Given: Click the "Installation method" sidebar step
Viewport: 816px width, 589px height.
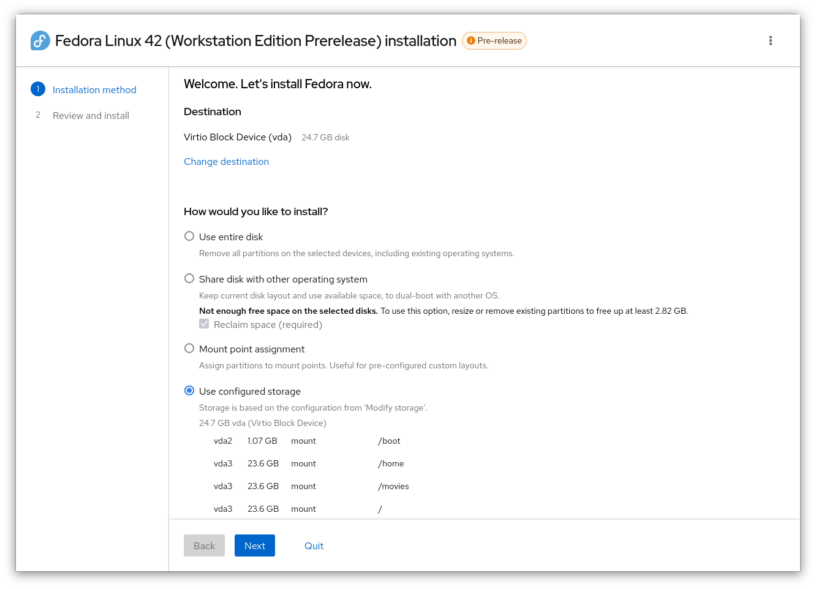Looking at the screenshot, I should [x=94, y=88].
